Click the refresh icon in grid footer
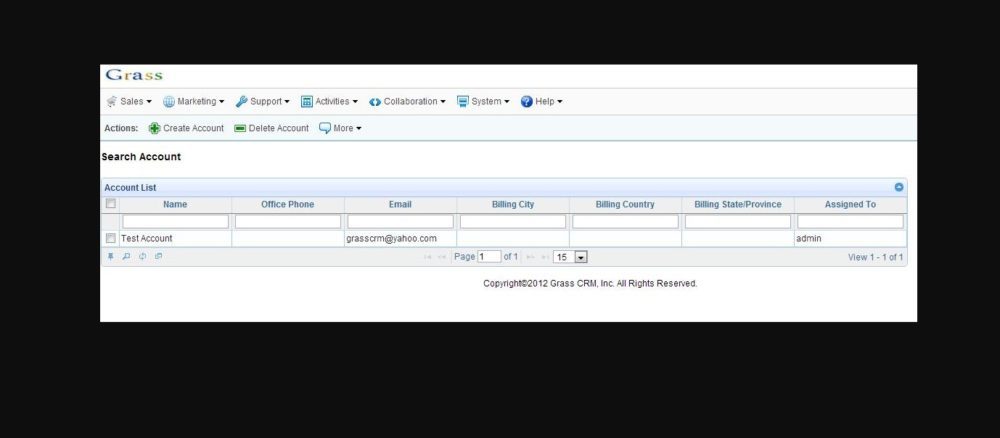Screen dimensions: 1000x438 [x=142, y=257]
